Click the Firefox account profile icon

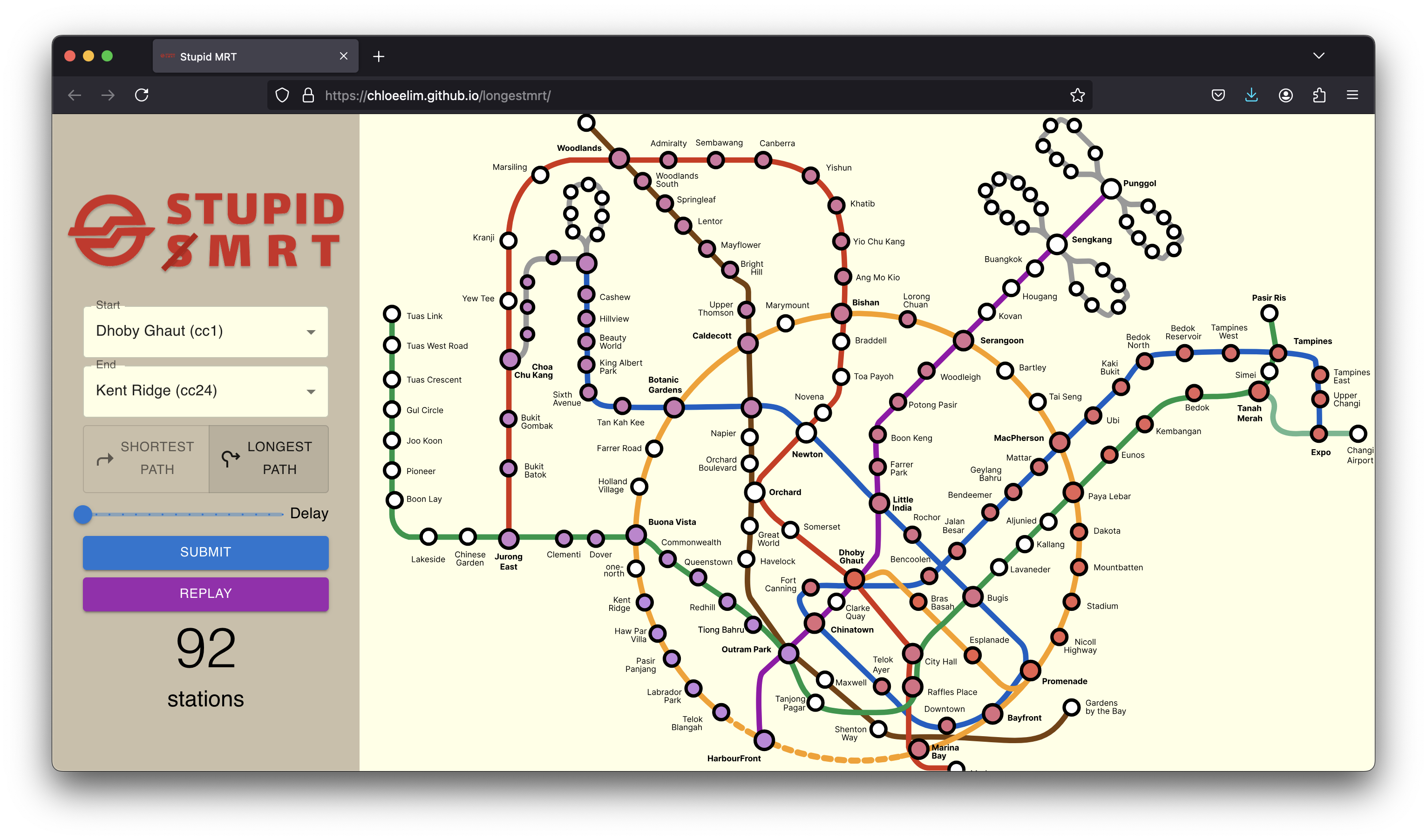point(1285,95)
